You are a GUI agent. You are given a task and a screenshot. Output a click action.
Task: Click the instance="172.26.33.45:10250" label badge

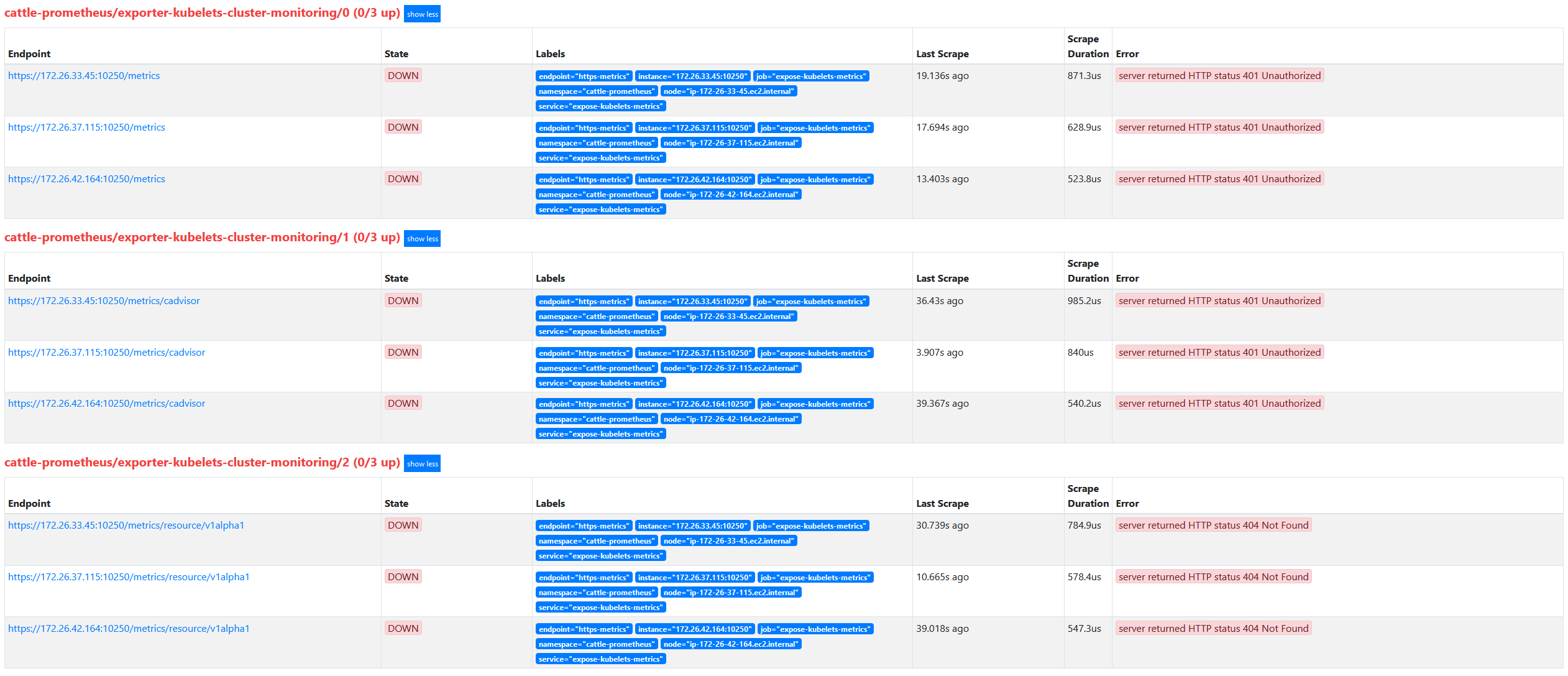[694, 76]
